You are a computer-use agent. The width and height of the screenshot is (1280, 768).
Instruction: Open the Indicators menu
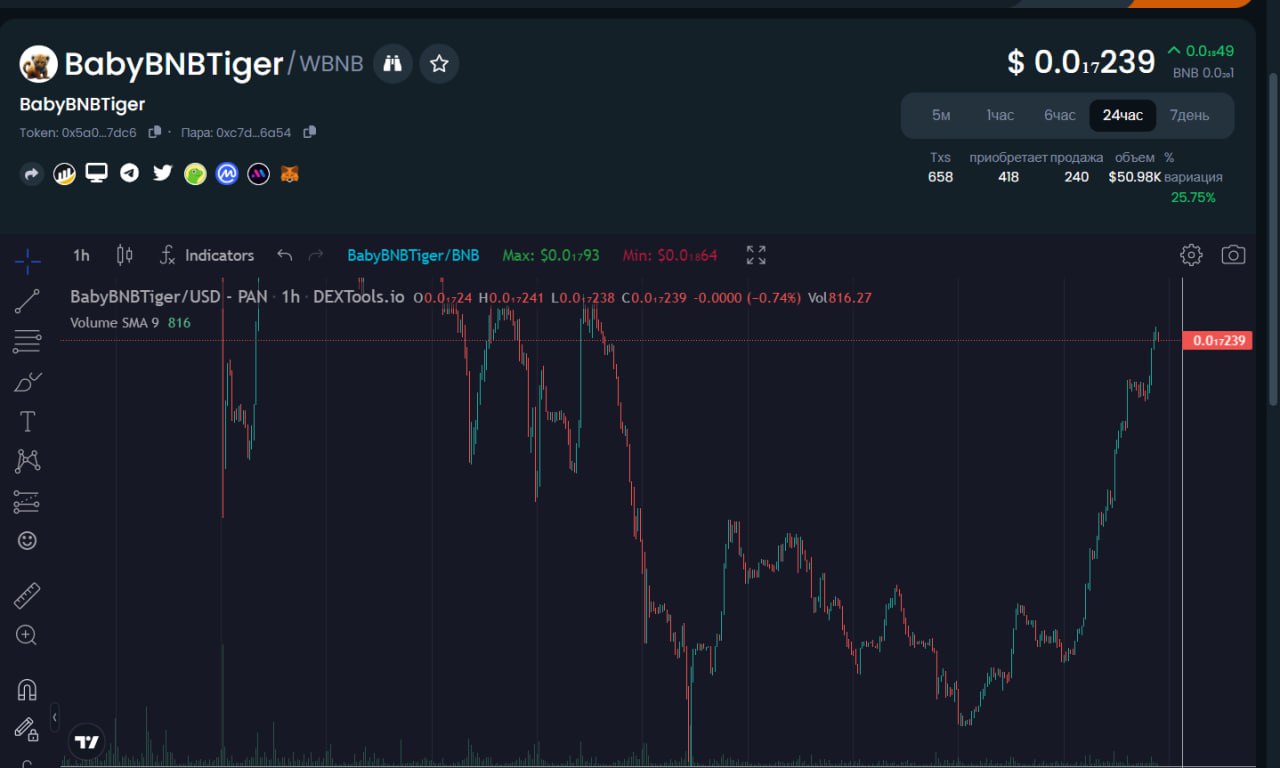[207, 255]
